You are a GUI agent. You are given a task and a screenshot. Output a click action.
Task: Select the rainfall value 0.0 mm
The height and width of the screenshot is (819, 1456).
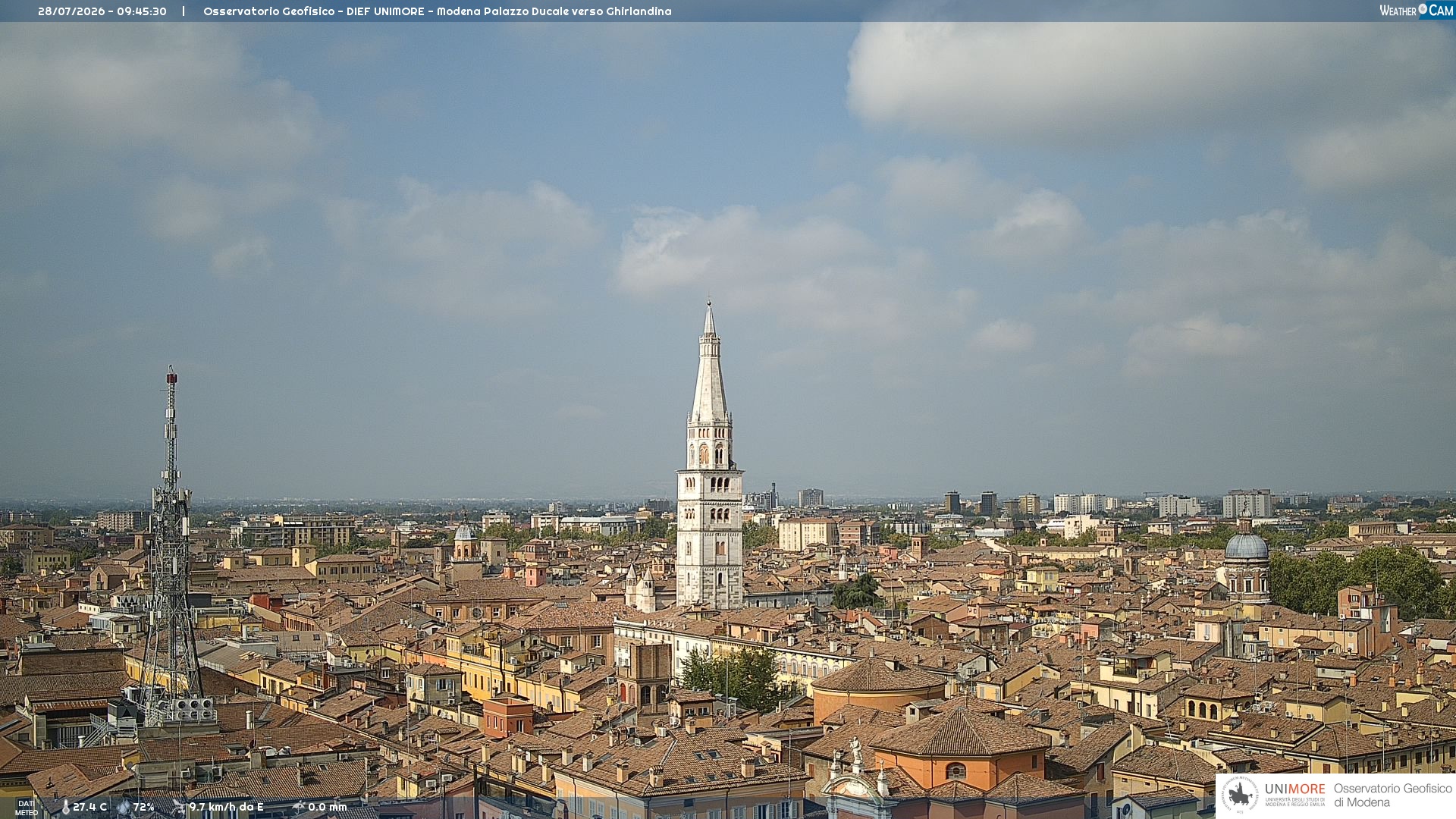(x=328, y=807)
